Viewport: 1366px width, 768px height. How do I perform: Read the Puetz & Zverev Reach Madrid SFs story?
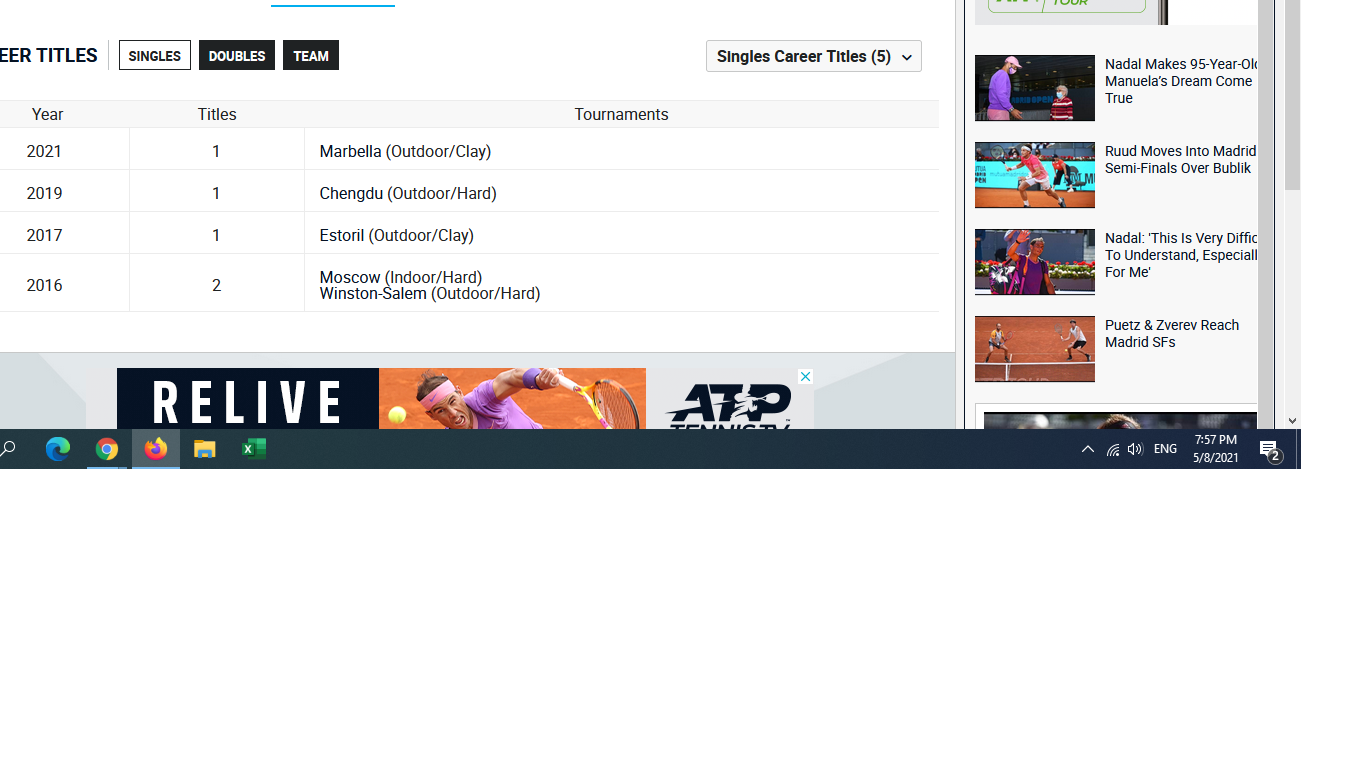(x=1172, y=334)
